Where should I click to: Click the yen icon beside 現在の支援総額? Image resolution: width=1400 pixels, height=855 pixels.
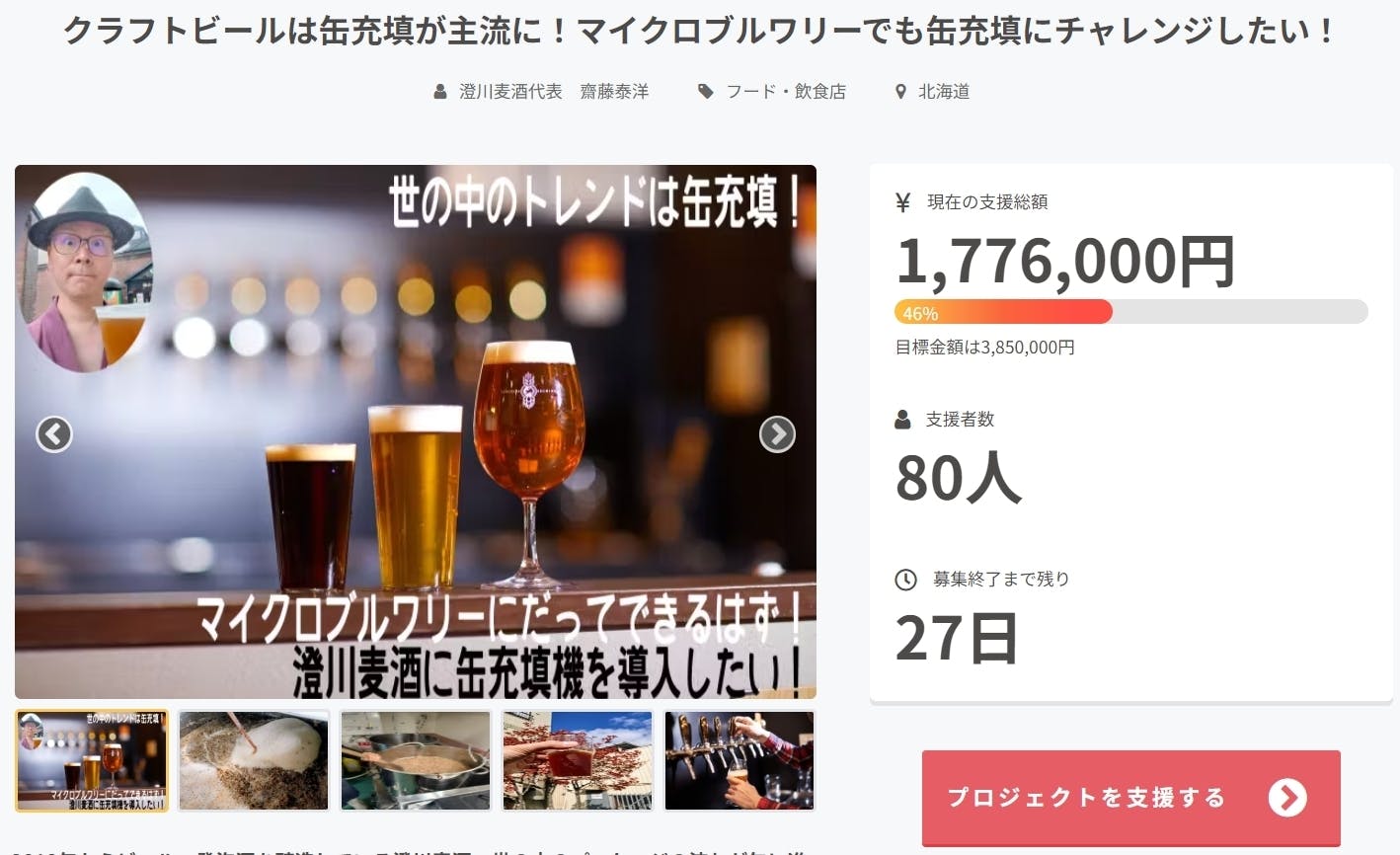pyautogui.click(x=902, y=202)
